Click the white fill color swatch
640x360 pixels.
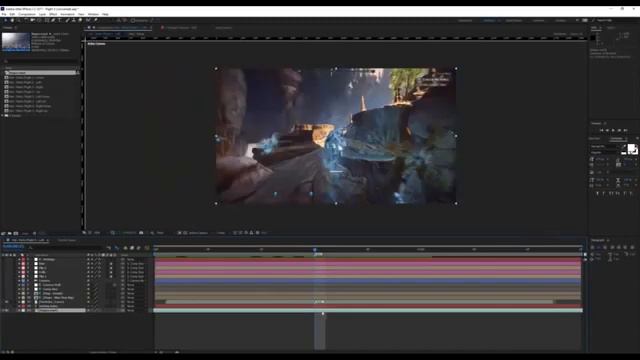coord(631,148)
